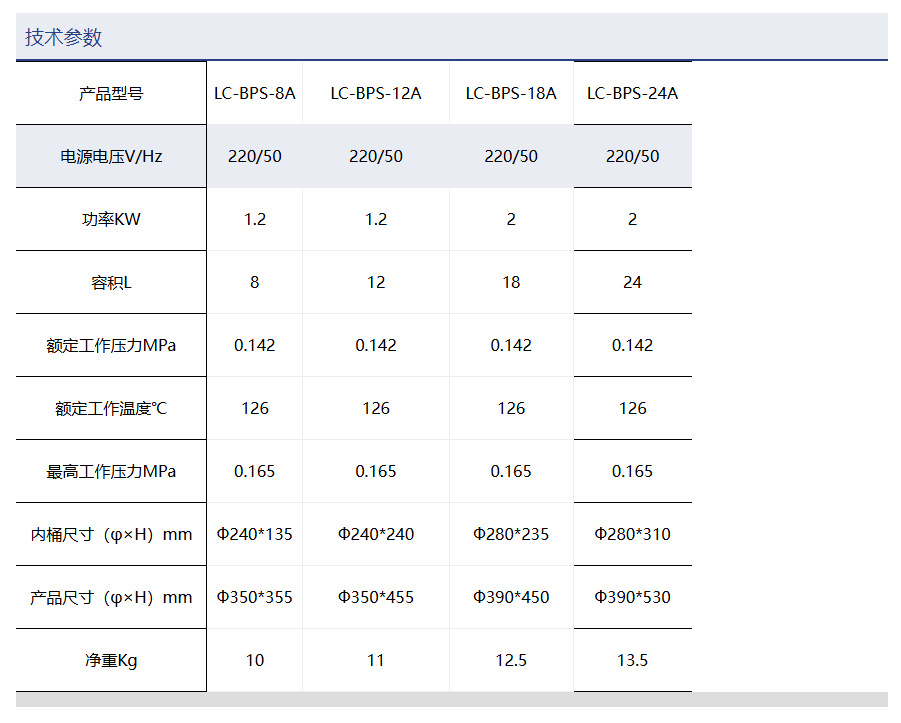901x723 pixels.
Task: Click the 容积L row label
Action: (x=111, y=282)
